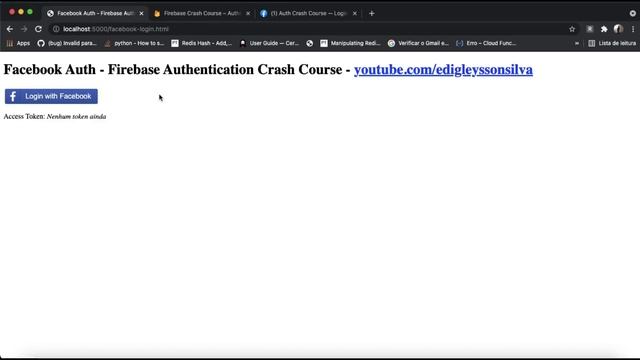Open a new tab with plus button
This screenshot has height=360, width=640.
click(371, 13)
